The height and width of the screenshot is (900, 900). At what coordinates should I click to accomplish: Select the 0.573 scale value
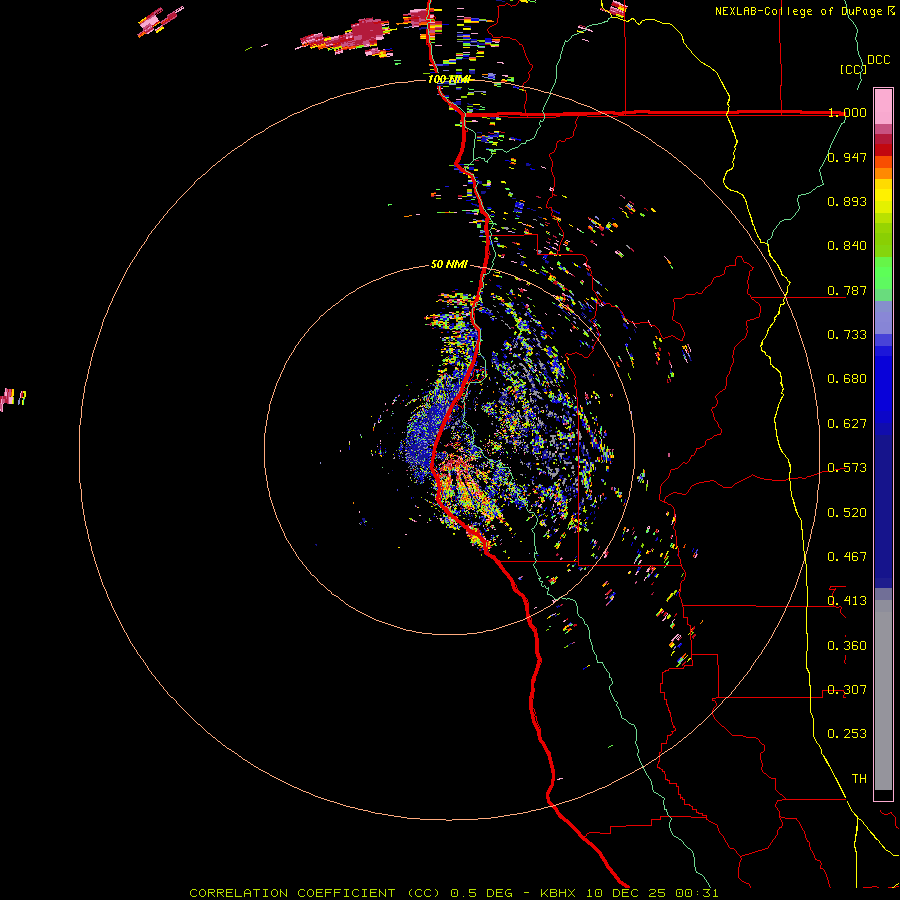point(847,468)
